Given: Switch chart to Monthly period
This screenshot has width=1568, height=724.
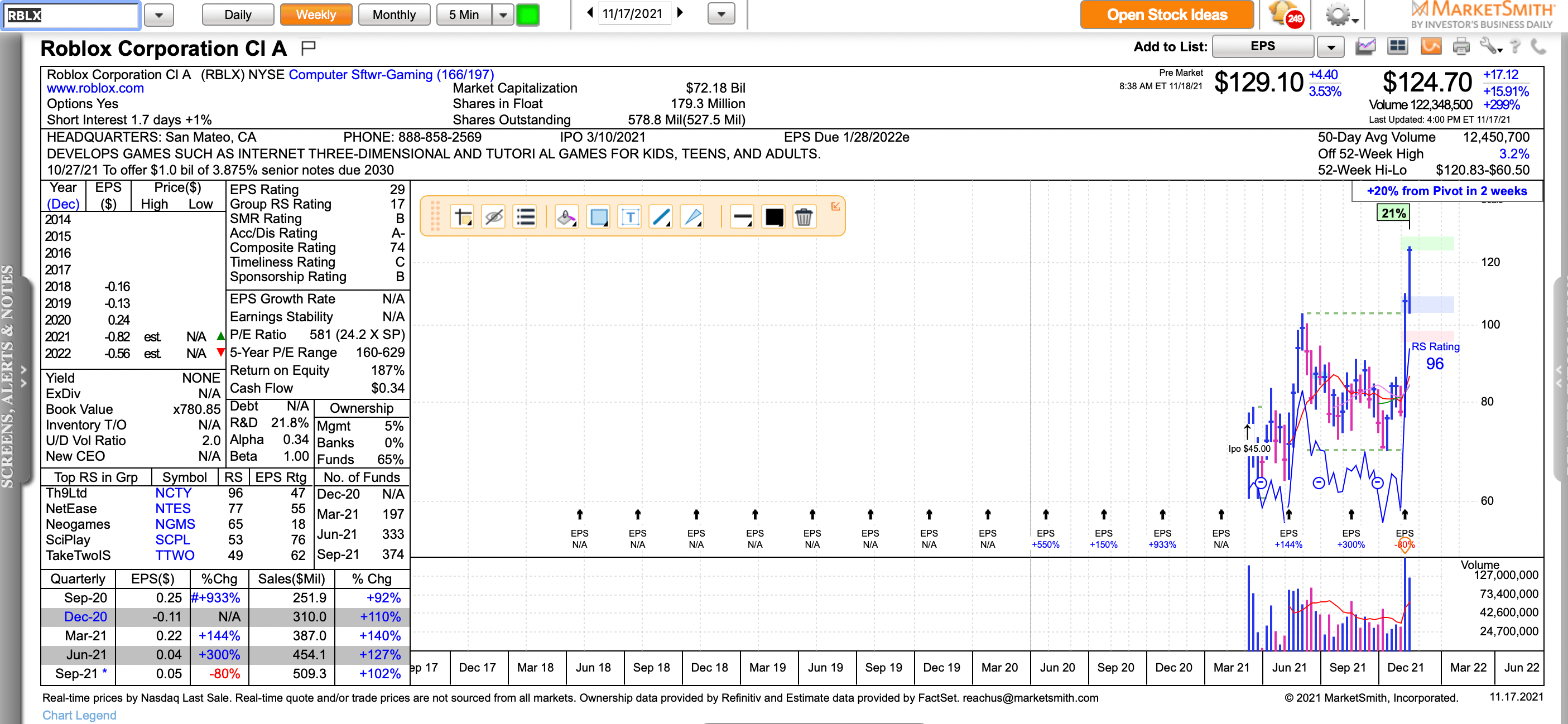Looking at the screenshot, I should 394,15.
